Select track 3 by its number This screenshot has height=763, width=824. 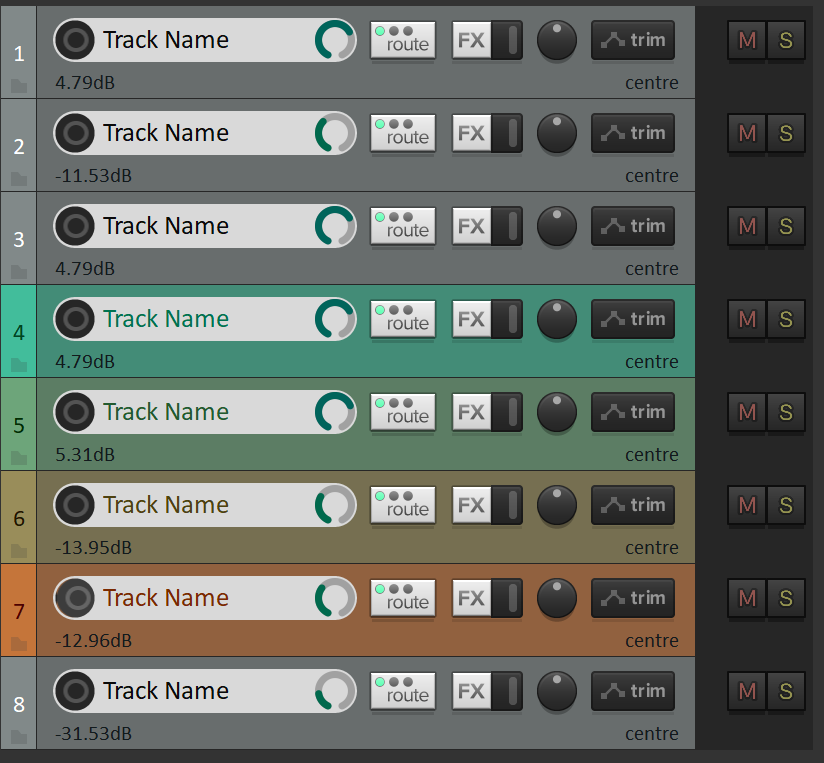tap(18, 239)
